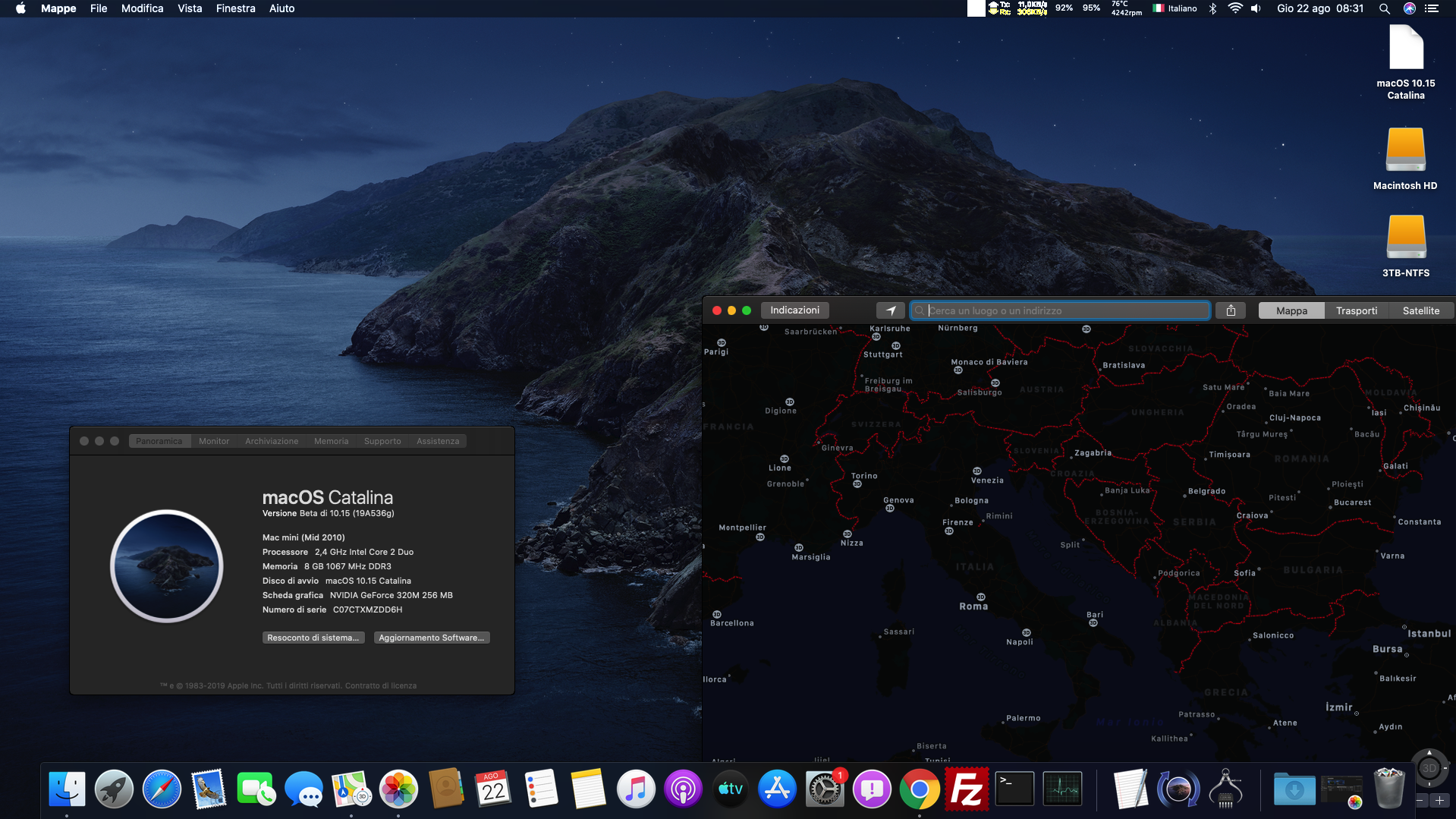1456x819 pixels.
Task: Open App Store from Dock
Action: point(777,789)
